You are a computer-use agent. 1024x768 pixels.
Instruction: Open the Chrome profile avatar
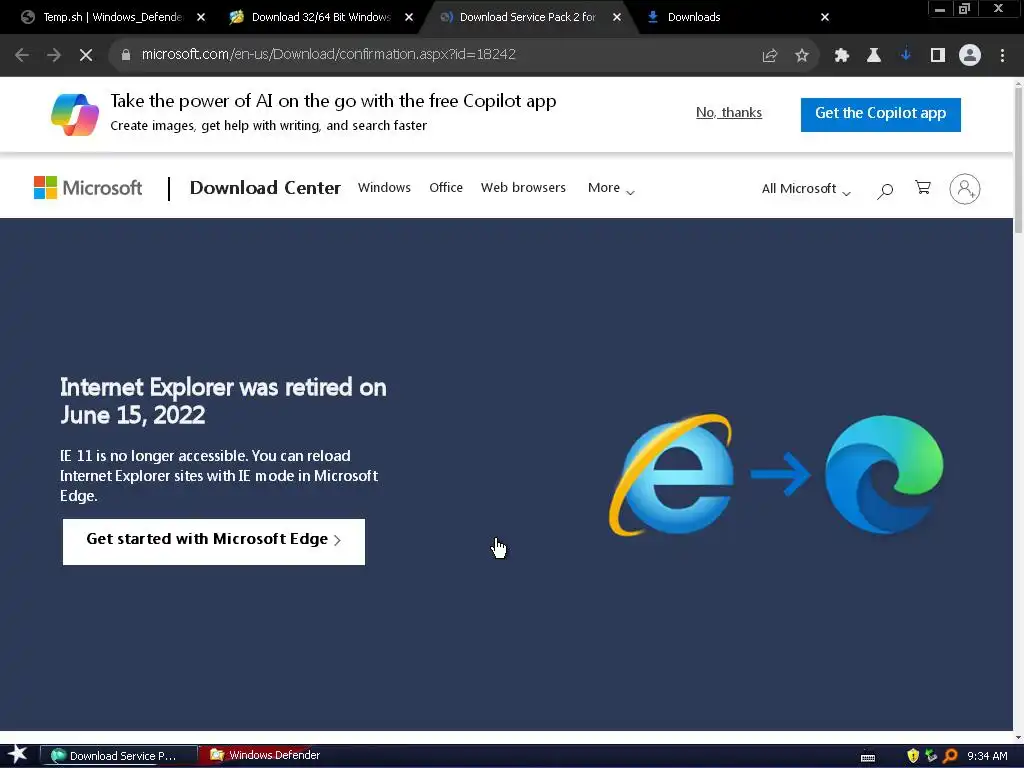[x=970, y=56]
